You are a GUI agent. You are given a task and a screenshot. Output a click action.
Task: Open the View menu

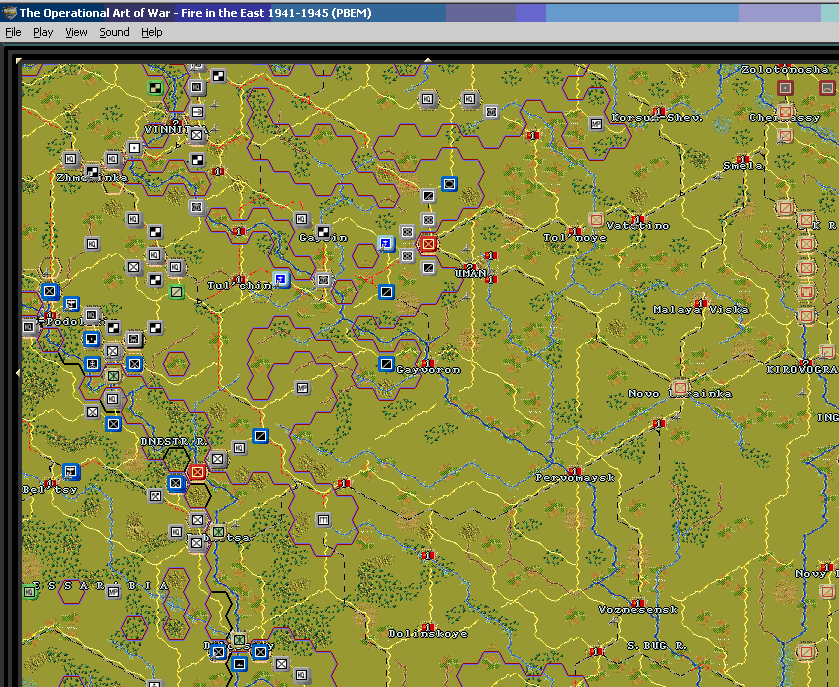tap(76, 32)
